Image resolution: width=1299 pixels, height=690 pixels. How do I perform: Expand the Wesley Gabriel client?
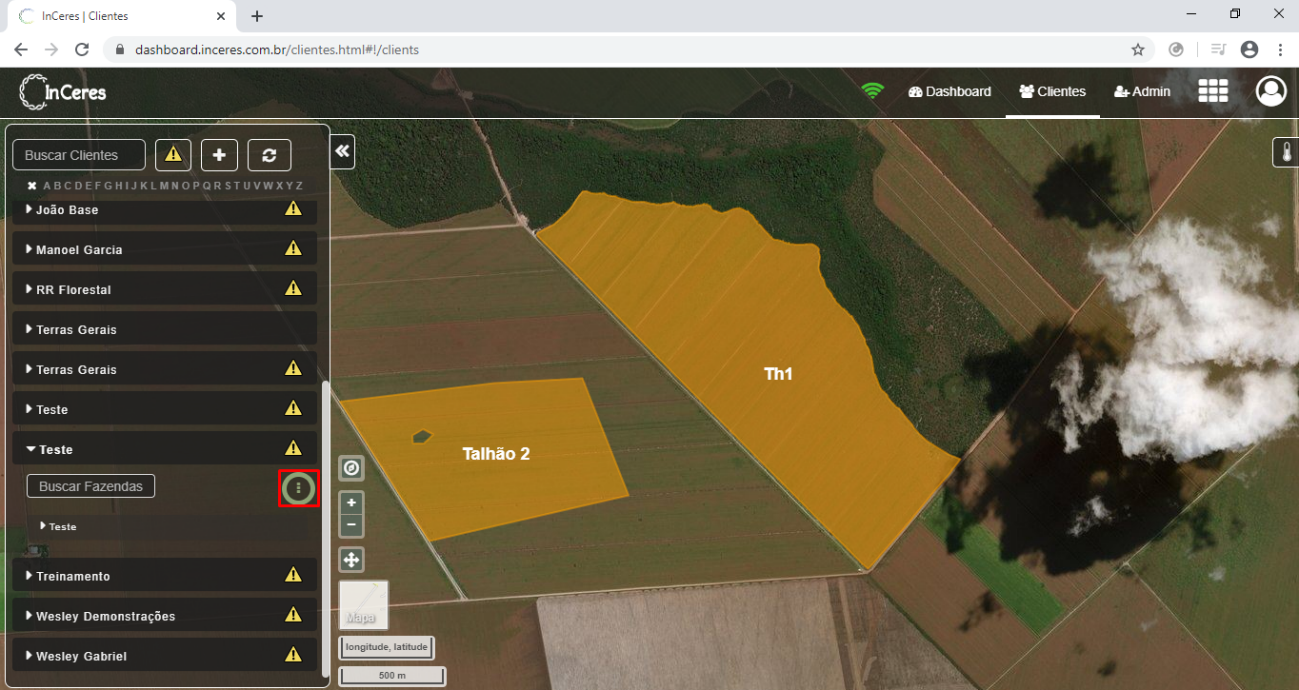tap(29, 656)
